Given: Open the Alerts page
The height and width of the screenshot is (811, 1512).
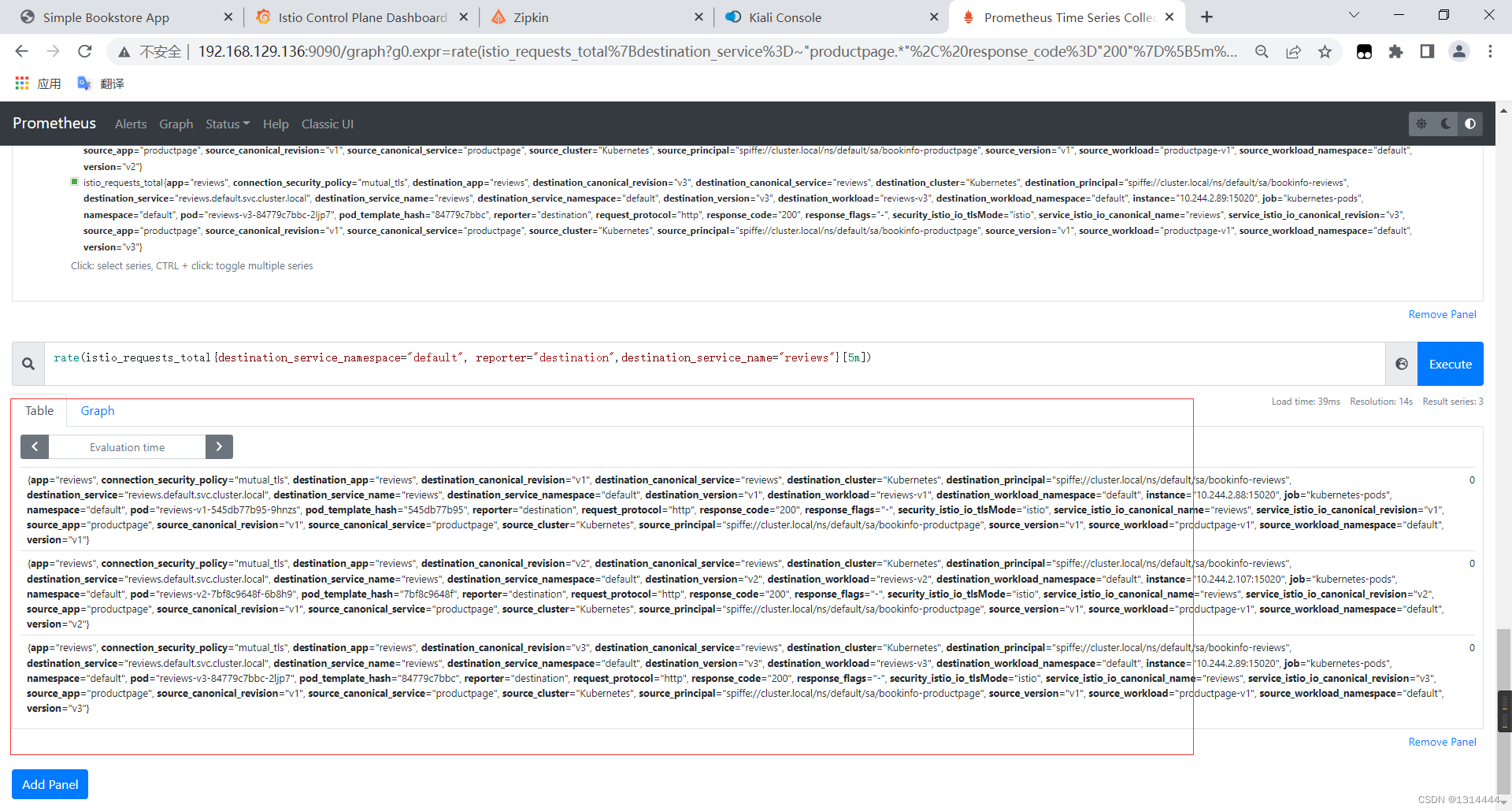Looking at the screenshot, I should point(131,124).
